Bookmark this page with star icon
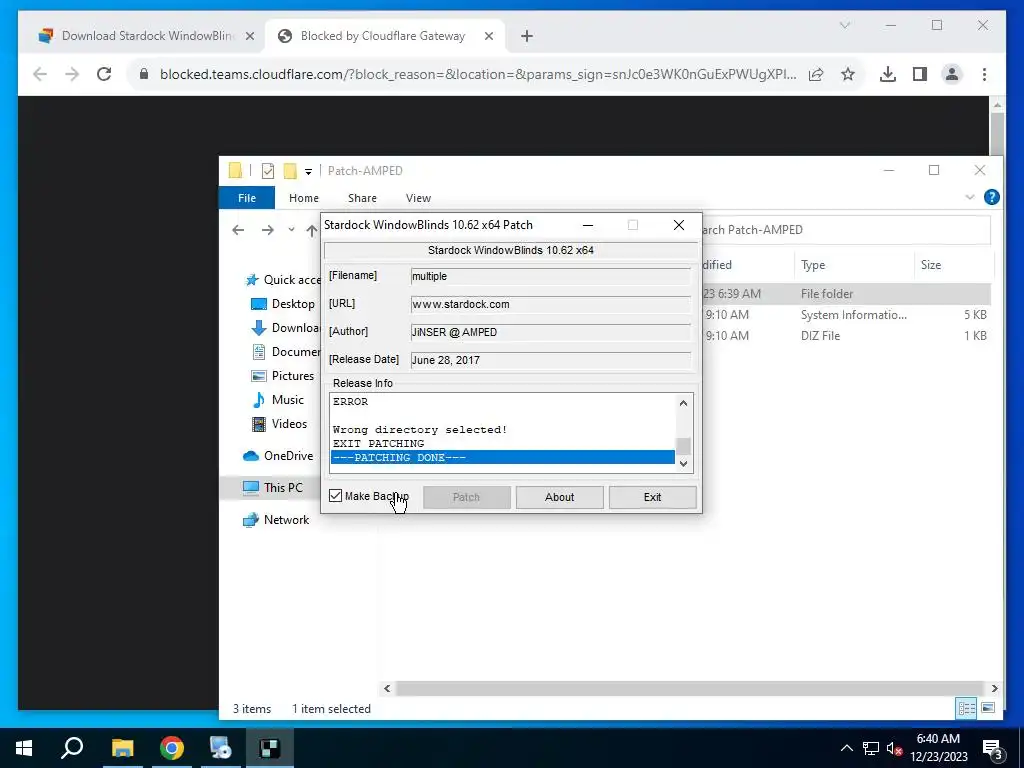Image resolution: width=1024 pixels, height=768 pixels. (x=848, y=74)
